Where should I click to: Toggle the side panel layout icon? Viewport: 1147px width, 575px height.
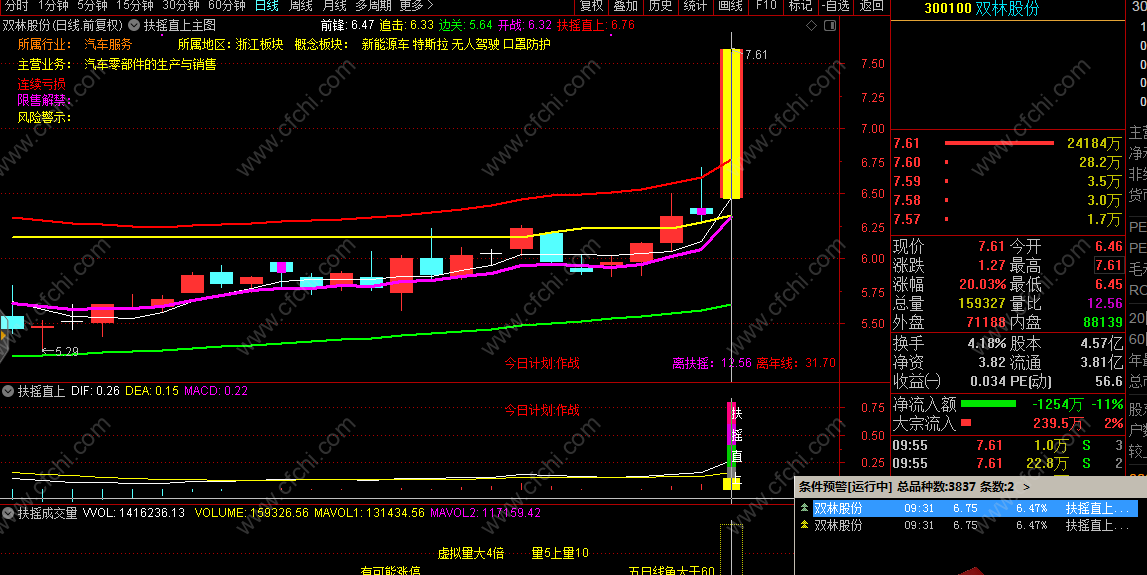830,26
